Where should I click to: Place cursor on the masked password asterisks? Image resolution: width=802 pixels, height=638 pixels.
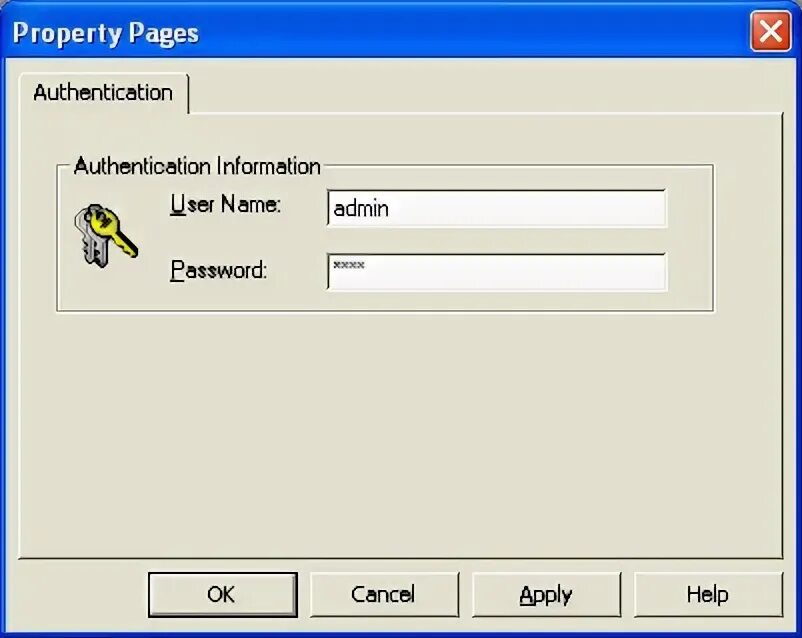[x=349, y=266]
